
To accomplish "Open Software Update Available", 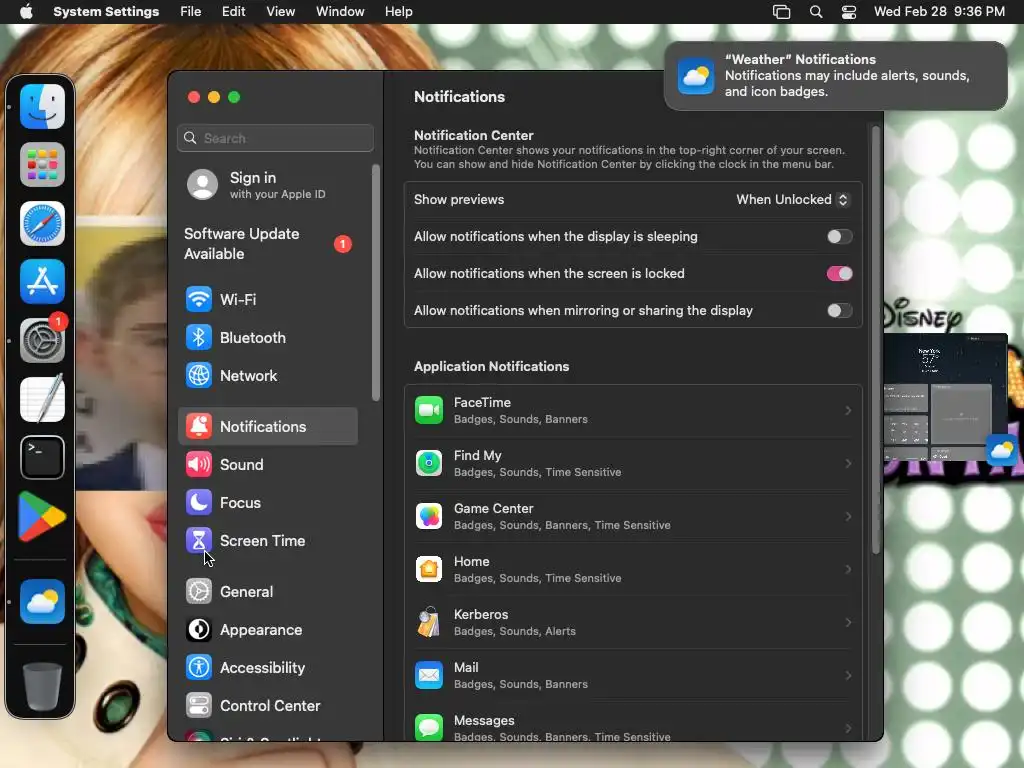I will [268, 244].
